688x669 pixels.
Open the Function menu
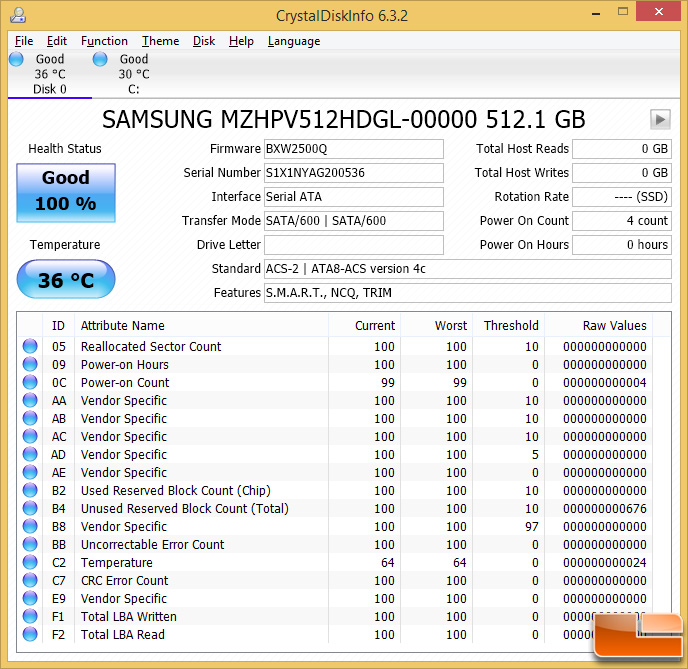pyautogui.click(x=104, y=41)
